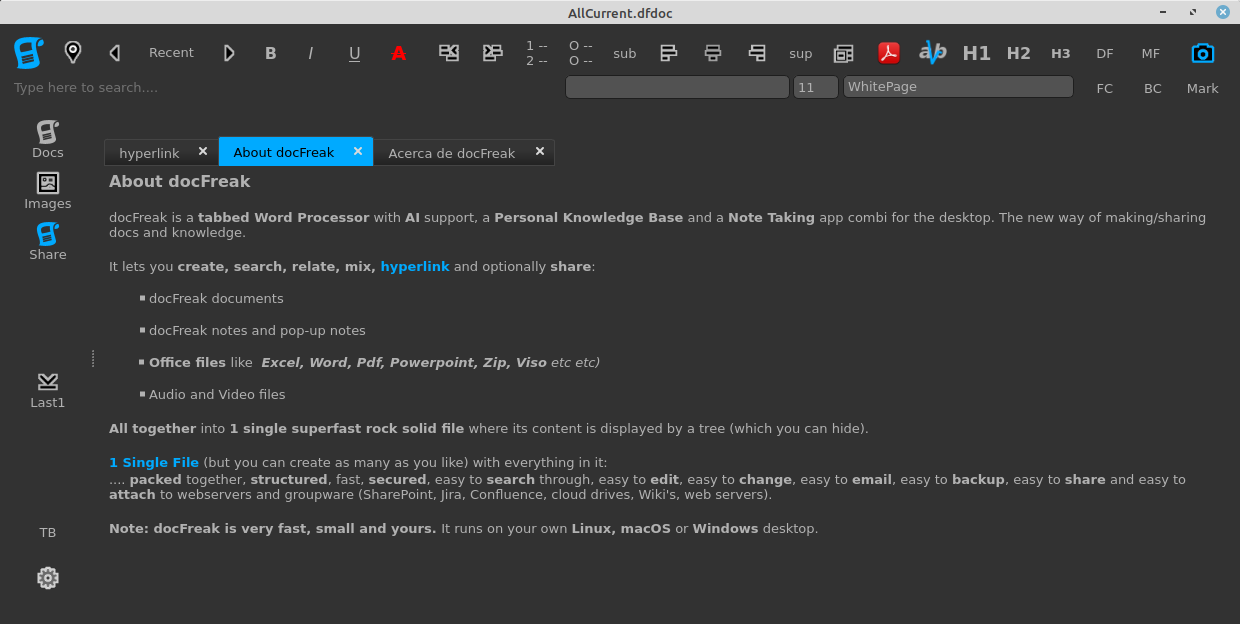Click the BC background color button
The width and height of the screenshot is (1240, 624).
[x=1153, y=89]
